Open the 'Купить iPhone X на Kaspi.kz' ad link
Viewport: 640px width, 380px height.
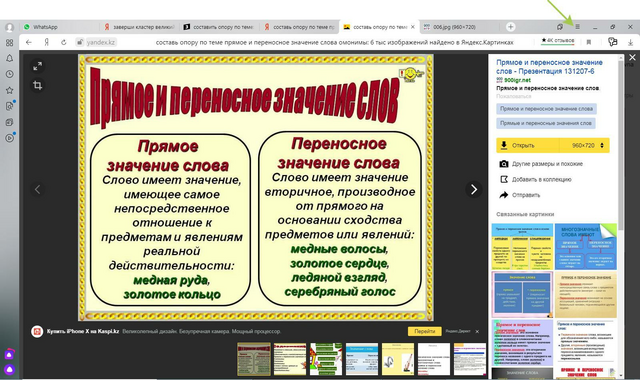point(82,331)
